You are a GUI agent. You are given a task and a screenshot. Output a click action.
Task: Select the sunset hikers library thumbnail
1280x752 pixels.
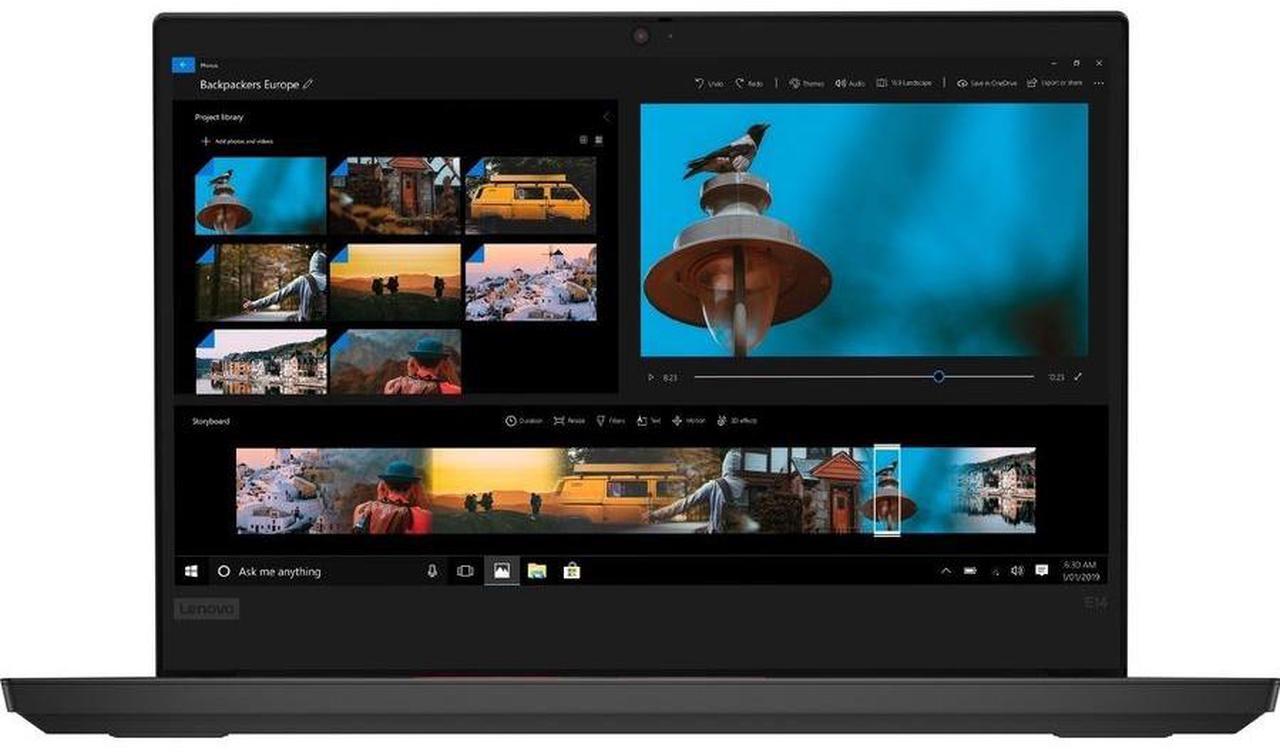[395, 282]
